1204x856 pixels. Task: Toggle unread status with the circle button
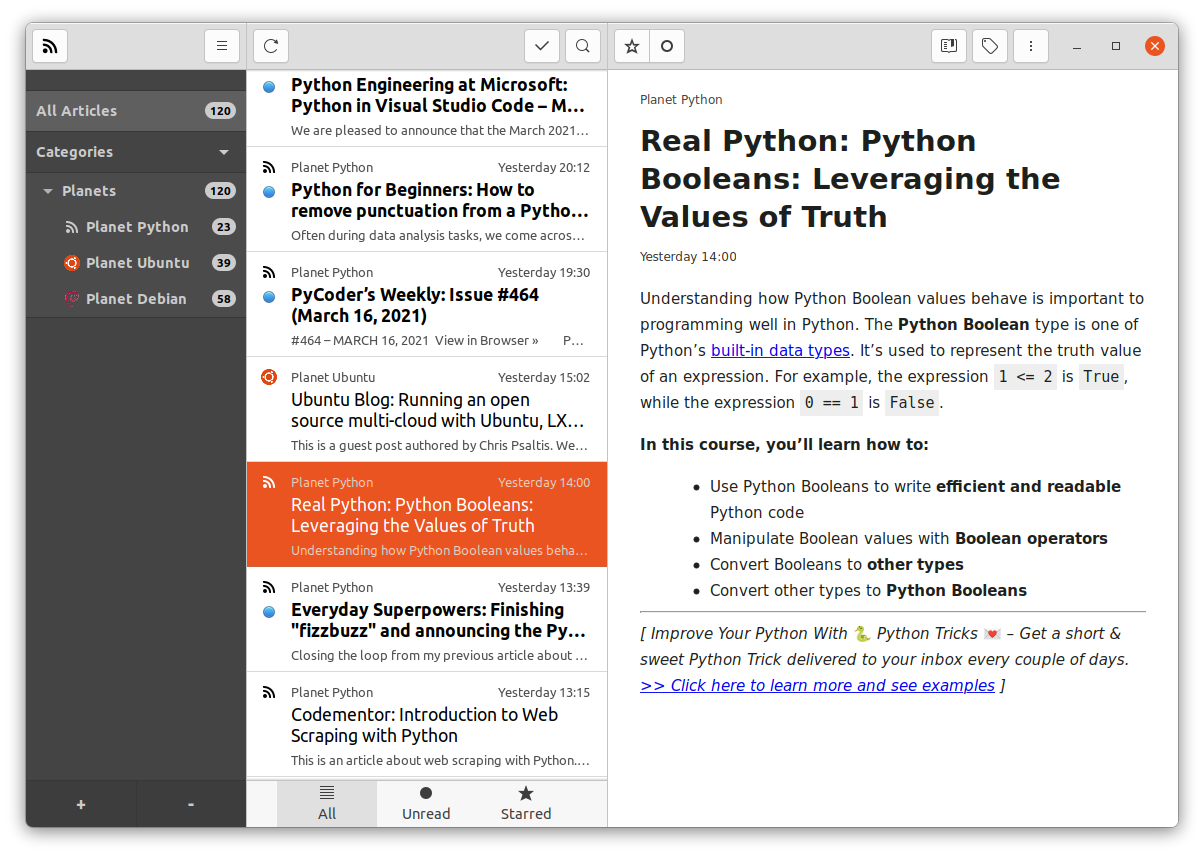[x=667, y=46]
